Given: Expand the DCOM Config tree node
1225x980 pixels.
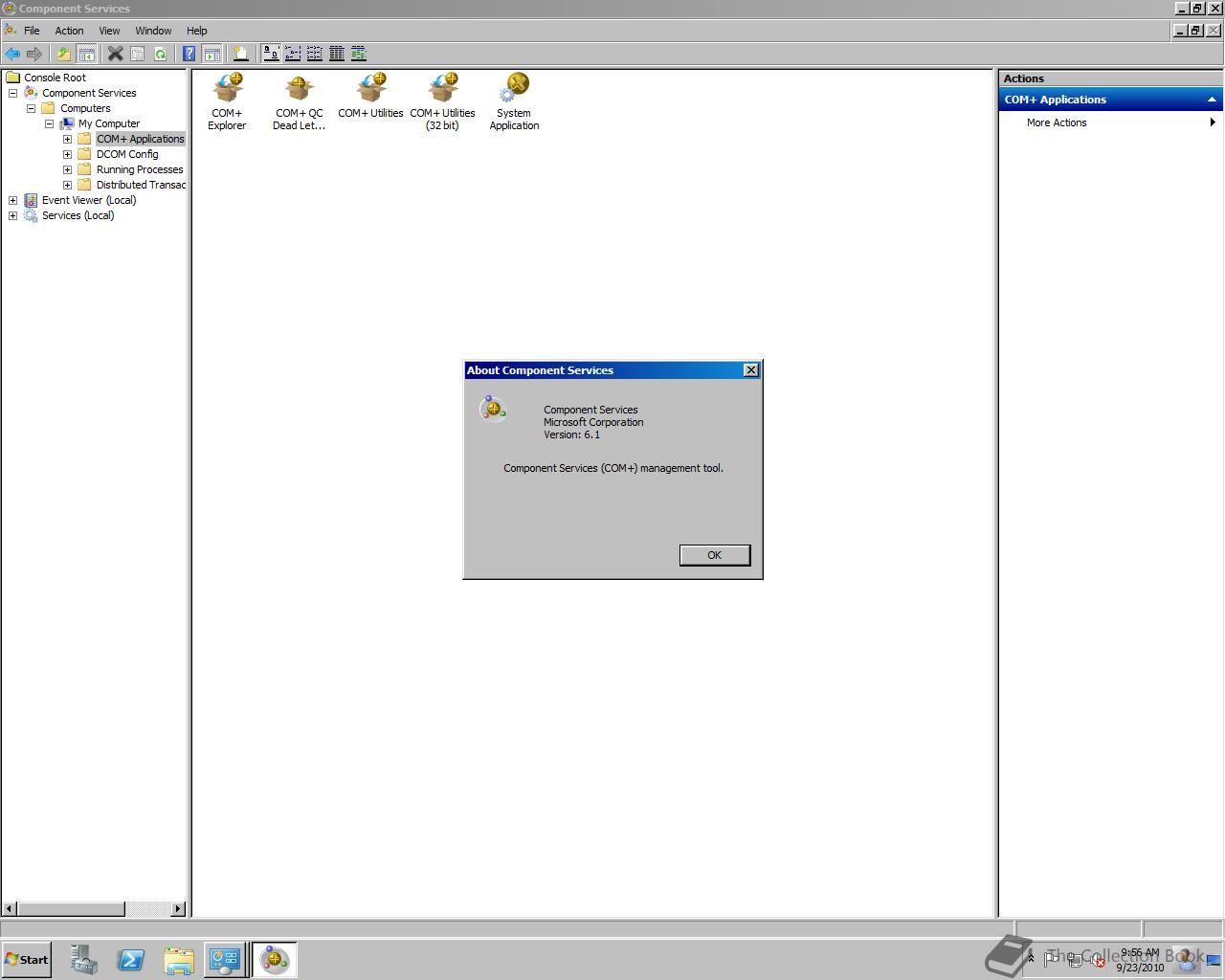Looking at the screenshot, I should coord(67,154).
